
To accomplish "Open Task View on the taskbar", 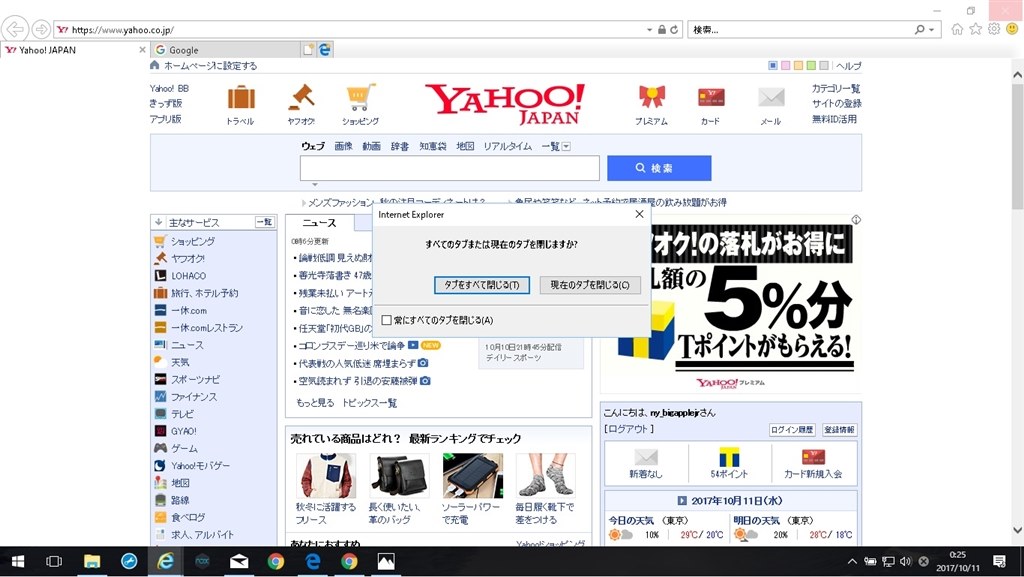I will point(54,561).
